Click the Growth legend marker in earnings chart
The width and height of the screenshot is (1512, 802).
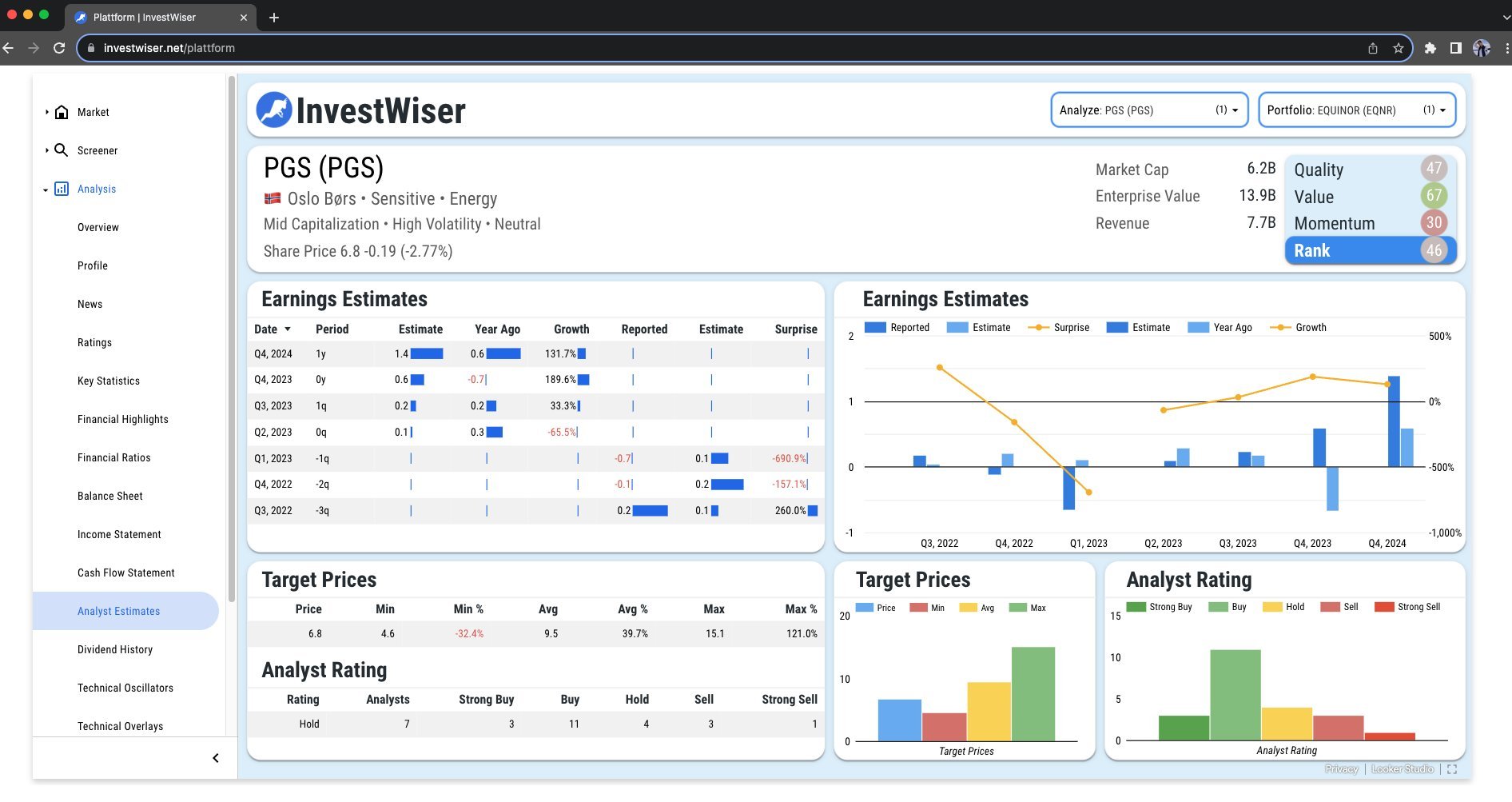pyautogui.click(x=1280, y=327)
